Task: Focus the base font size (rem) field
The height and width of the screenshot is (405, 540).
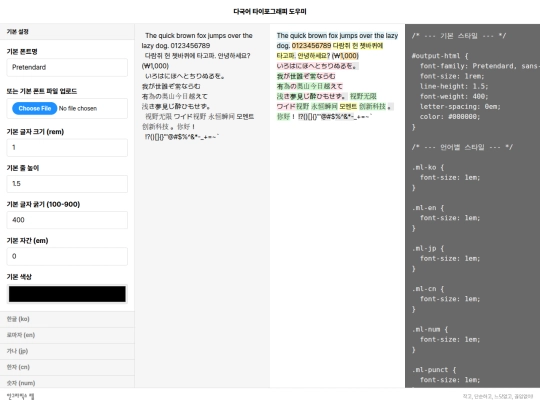Action: 67,147
